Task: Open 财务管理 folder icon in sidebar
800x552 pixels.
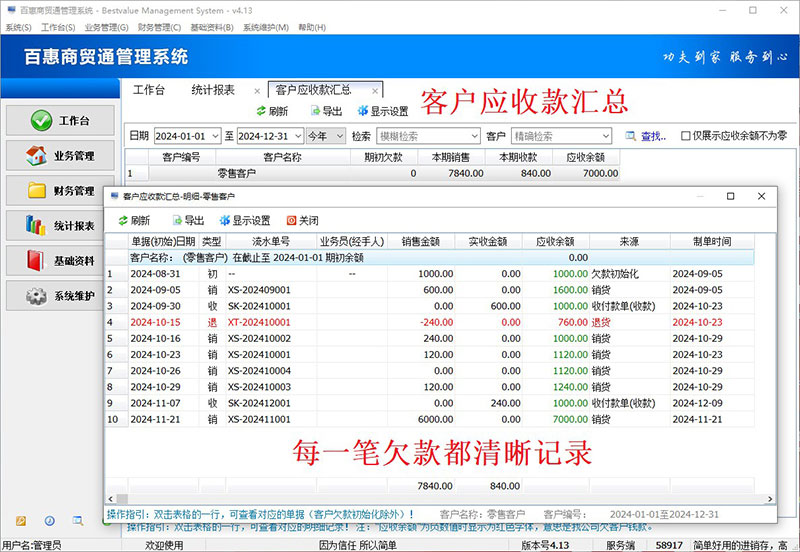Action: point(37,190)
